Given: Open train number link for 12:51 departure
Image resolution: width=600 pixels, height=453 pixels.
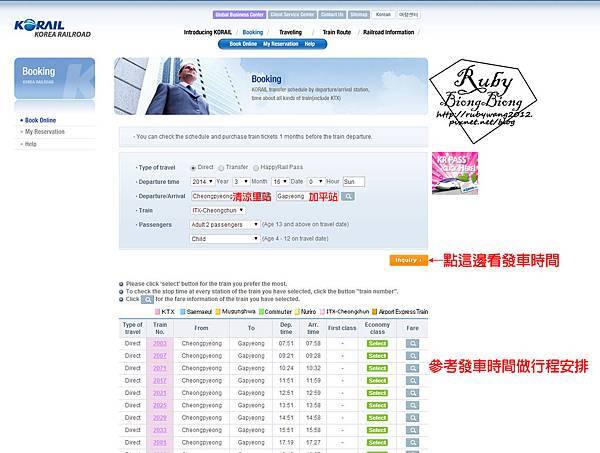Looking at the screenshot, I should (160, 393).
